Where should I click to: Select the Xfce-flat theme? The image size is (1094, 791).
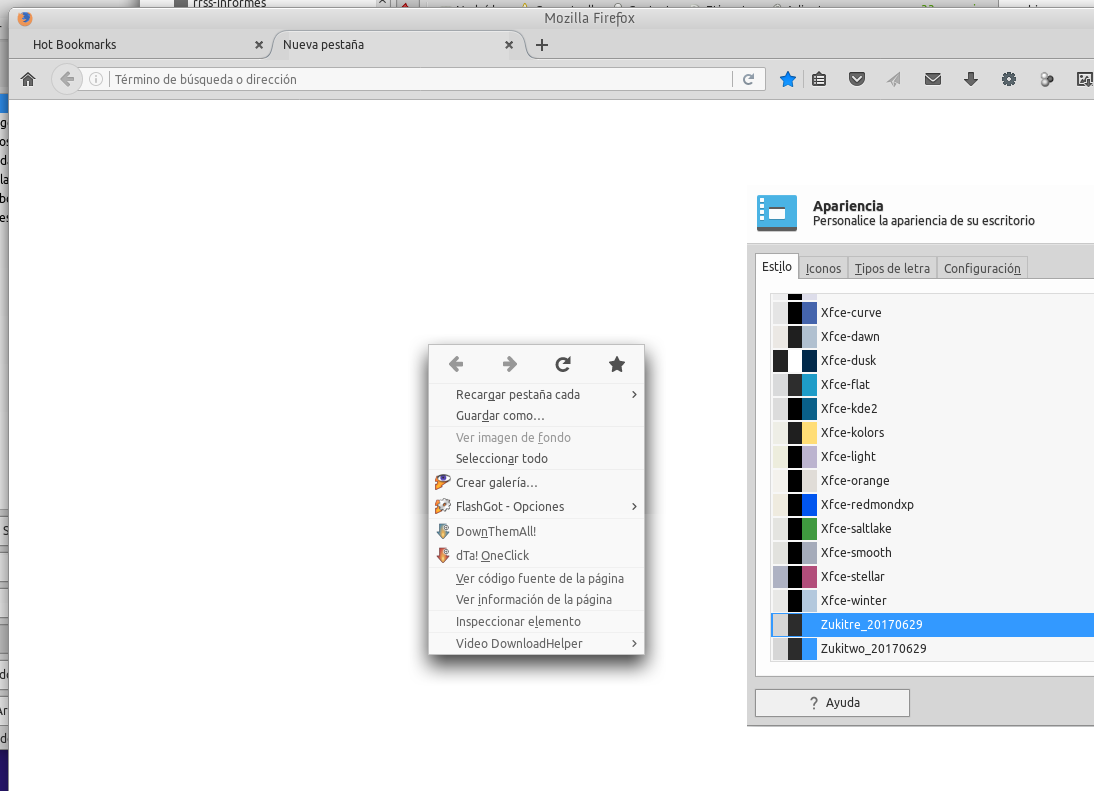[932, 384]
